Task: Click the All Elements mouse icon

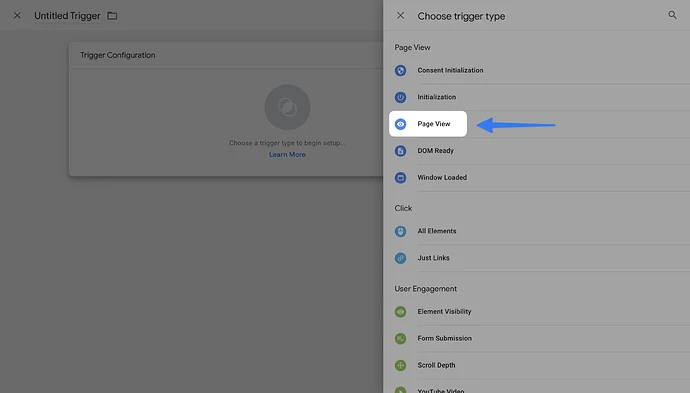Action: (x=400, y=231)
